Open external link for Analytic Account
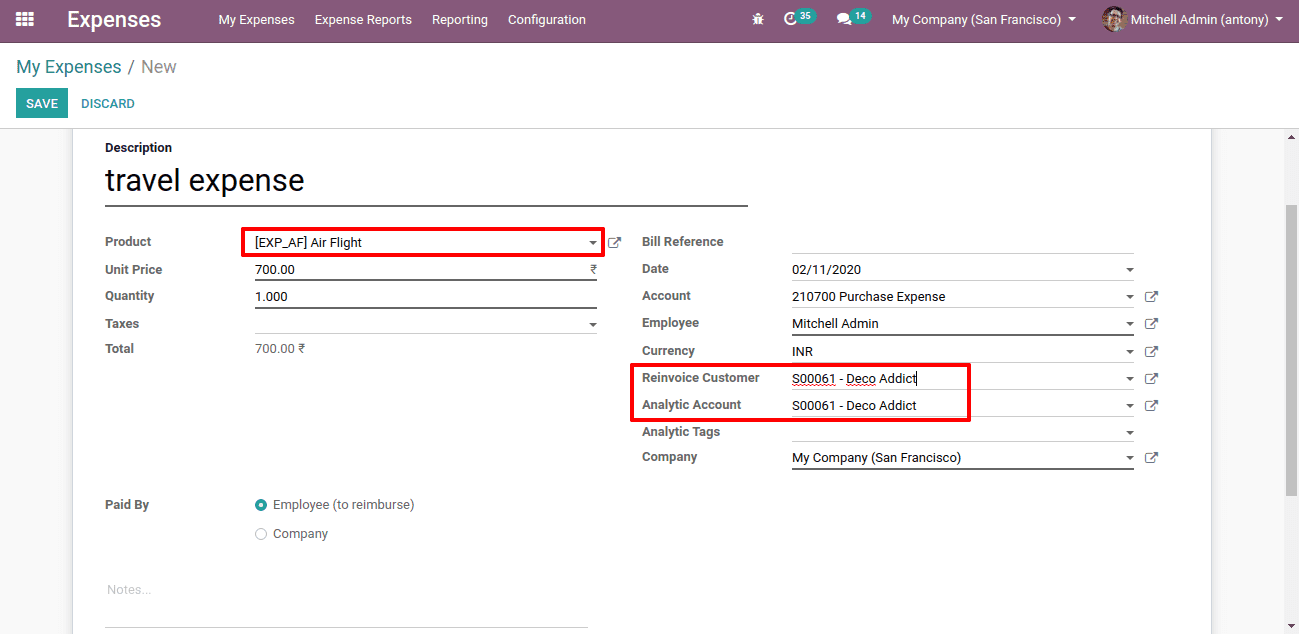 [1152, 406]
